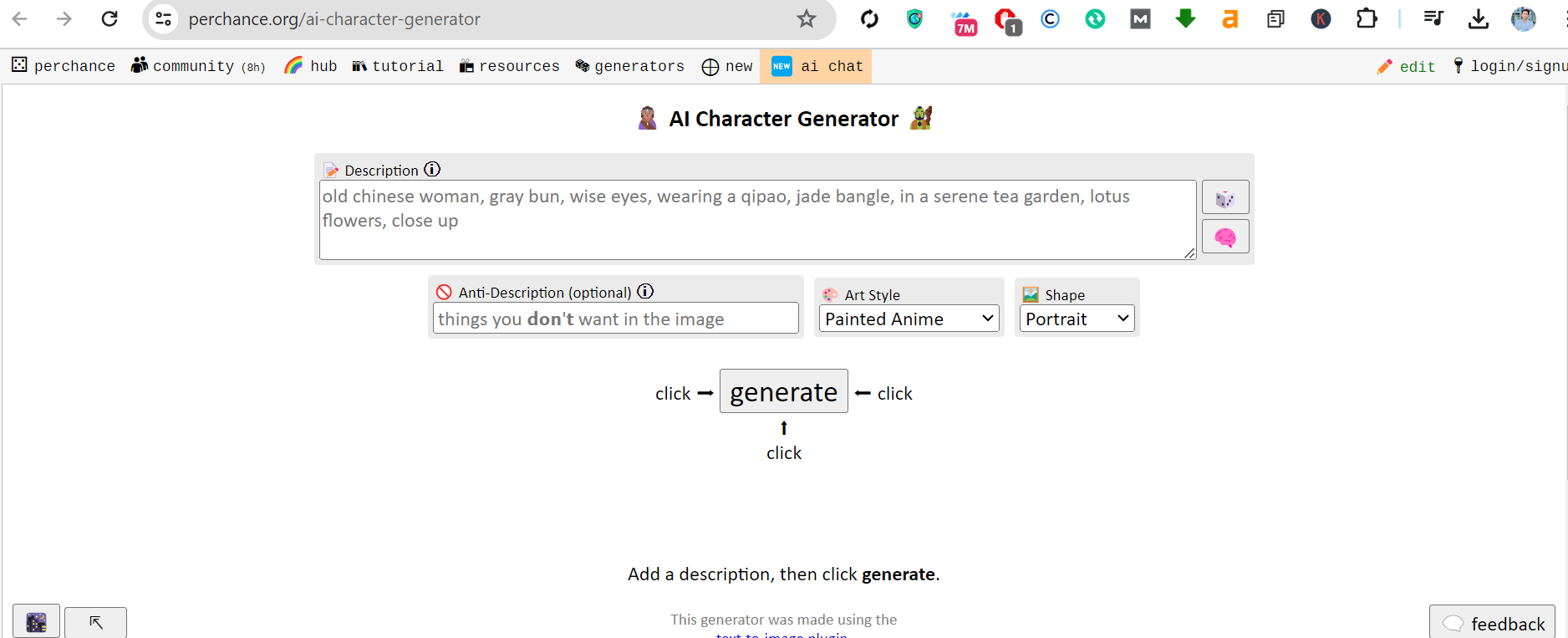Screen dimensions: 1568x638
Task: Reload the page in browser
Action: pyautogui.click(x=109, y=19)
